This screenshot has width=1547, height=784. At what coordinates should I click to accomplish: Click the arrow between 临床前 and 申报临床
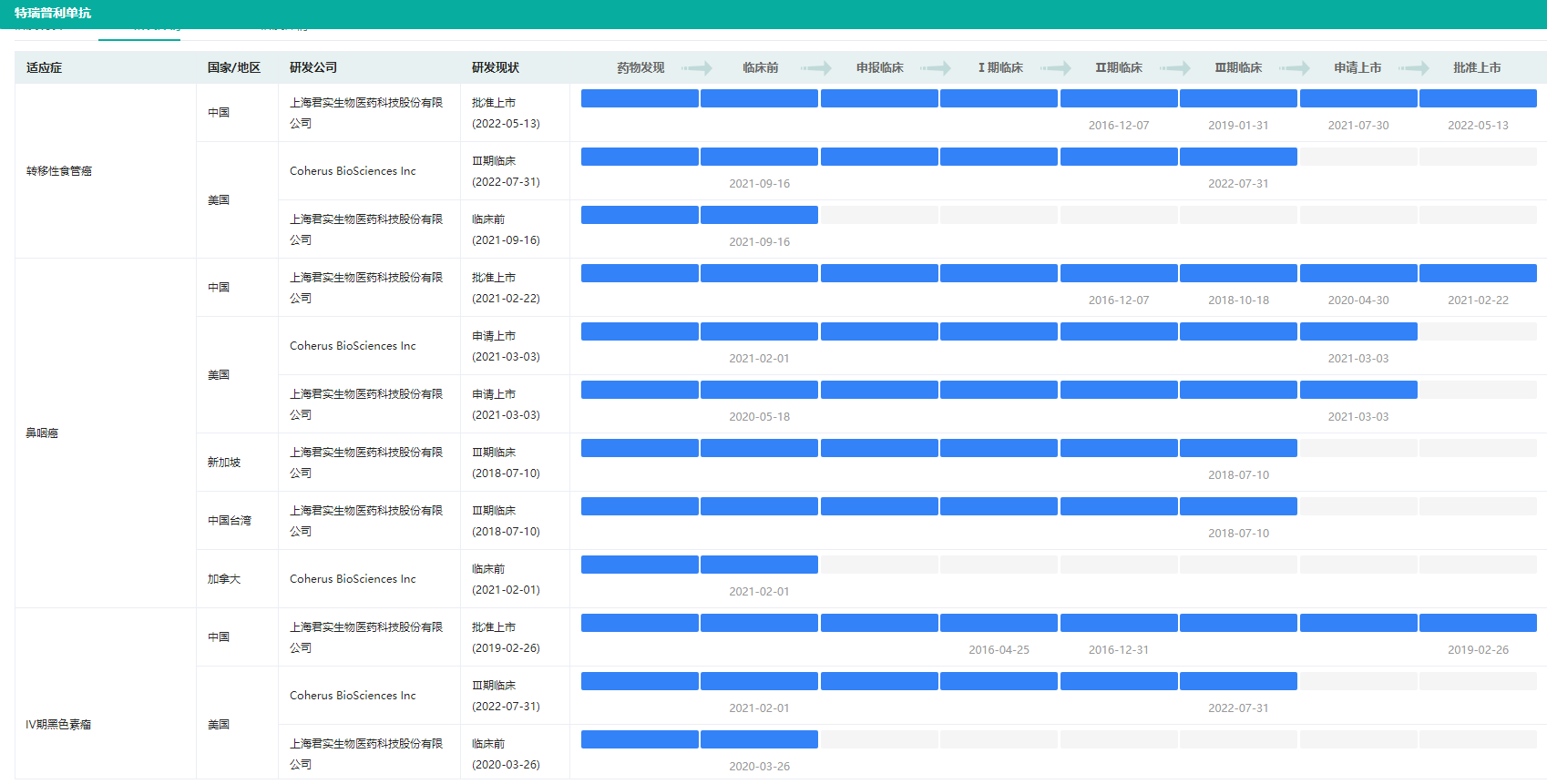tap(816, 68)
